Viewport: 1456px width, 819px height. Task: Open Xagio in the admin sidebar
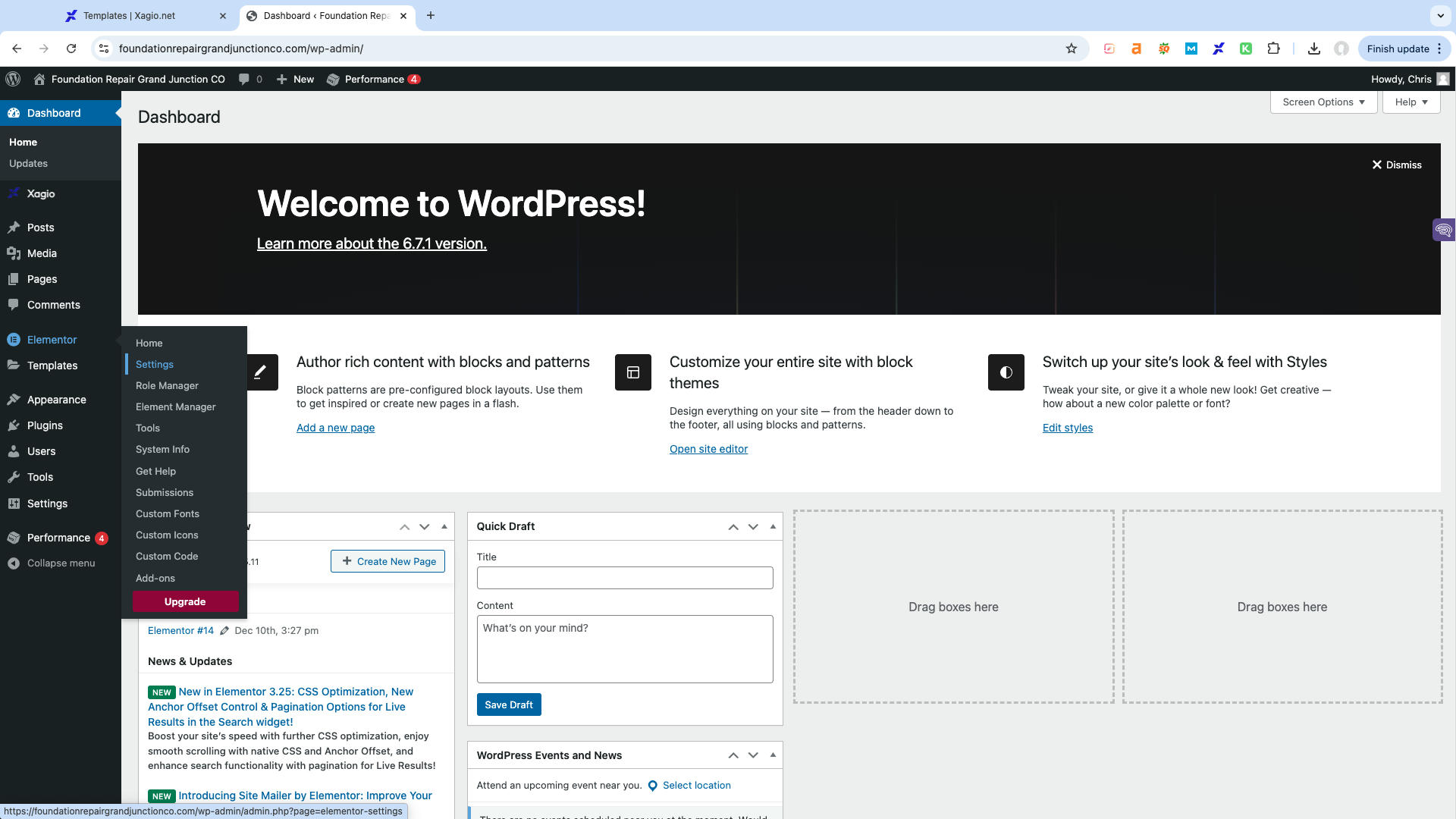(x=41, y=194)
